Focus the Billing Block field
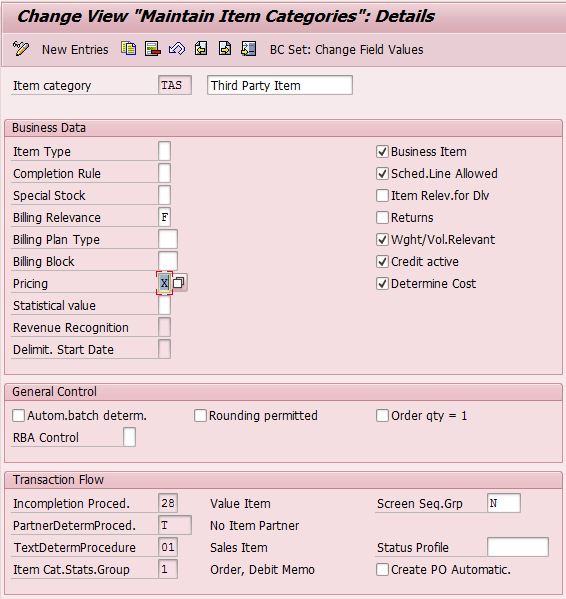The image size is (566, 599). [x=168, y=261]
